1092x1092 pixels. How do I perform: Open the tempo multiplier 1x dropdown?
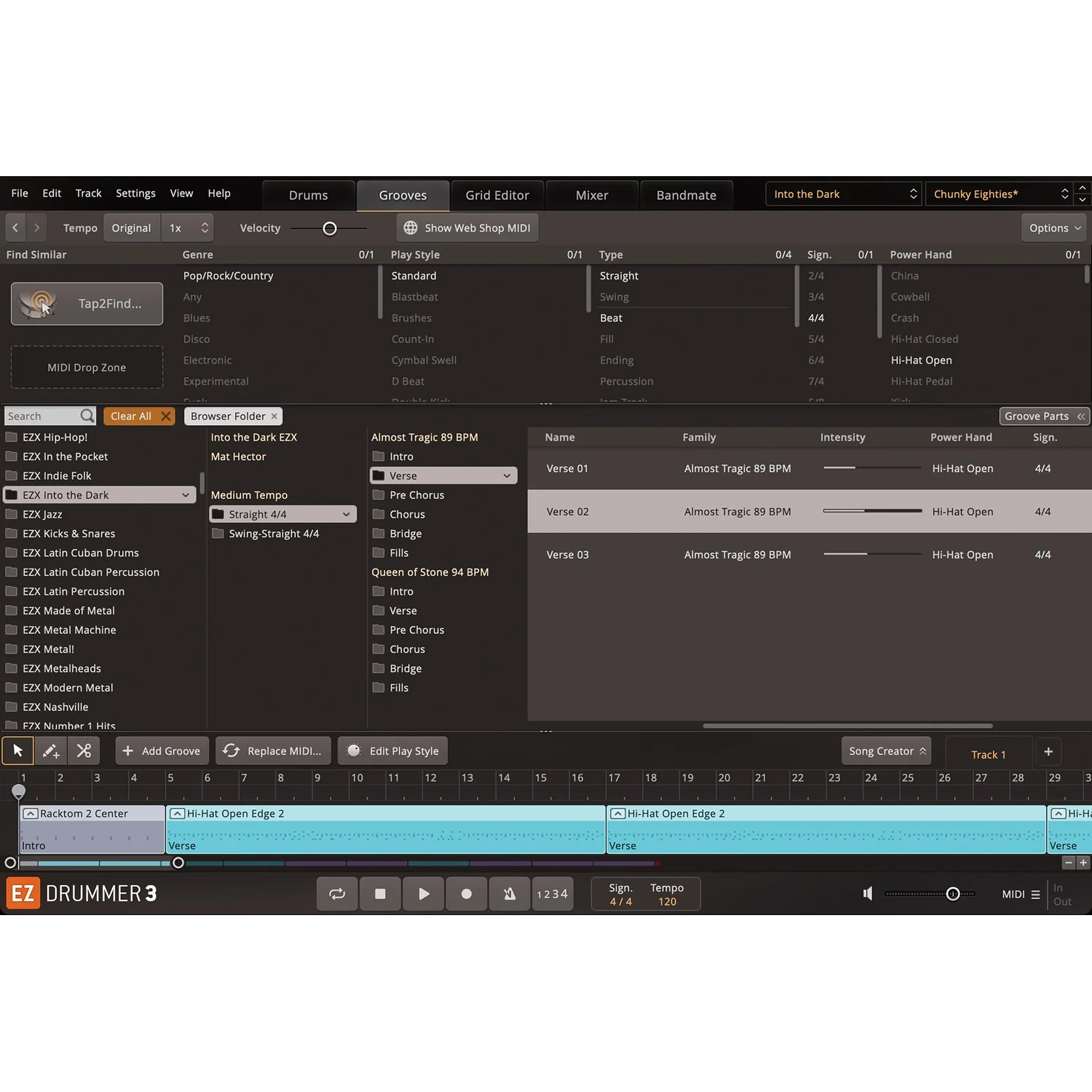tap(188, 228)
